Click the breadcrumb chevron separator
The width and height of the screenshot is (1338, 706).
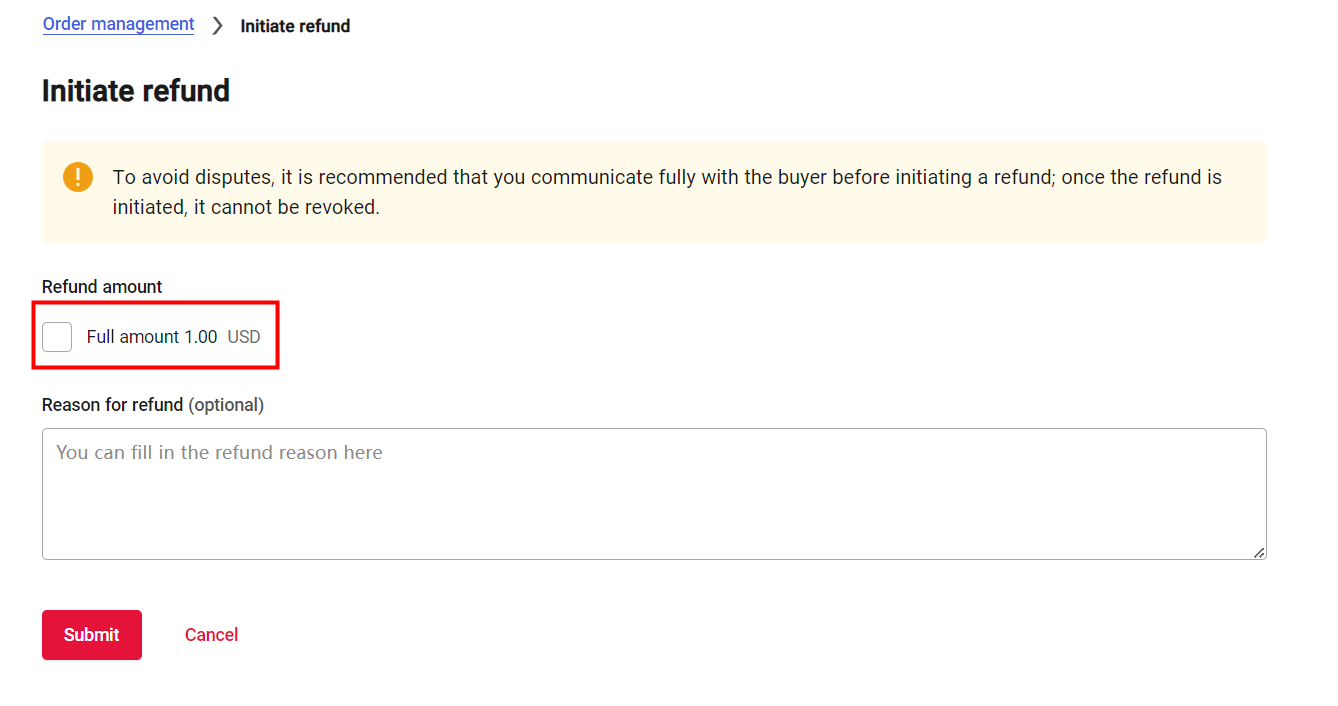pyautogui.click(x=216, y=24)
